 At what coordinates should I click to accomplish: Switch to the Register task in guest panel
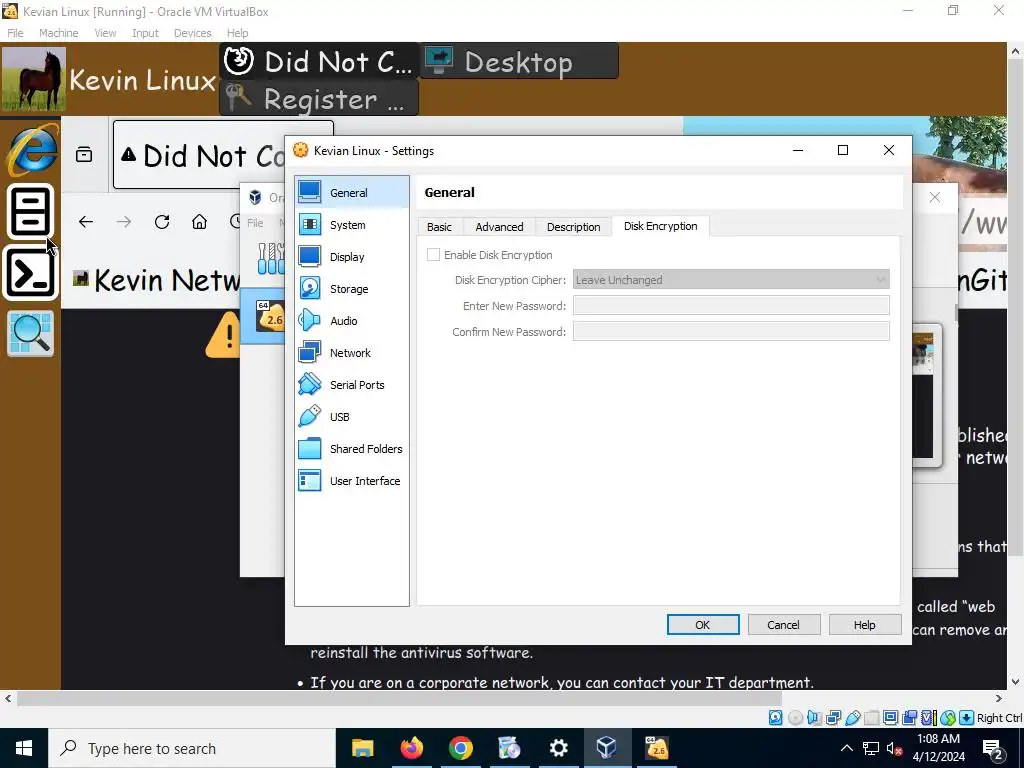pyautogui.click(x=319, y=99)
